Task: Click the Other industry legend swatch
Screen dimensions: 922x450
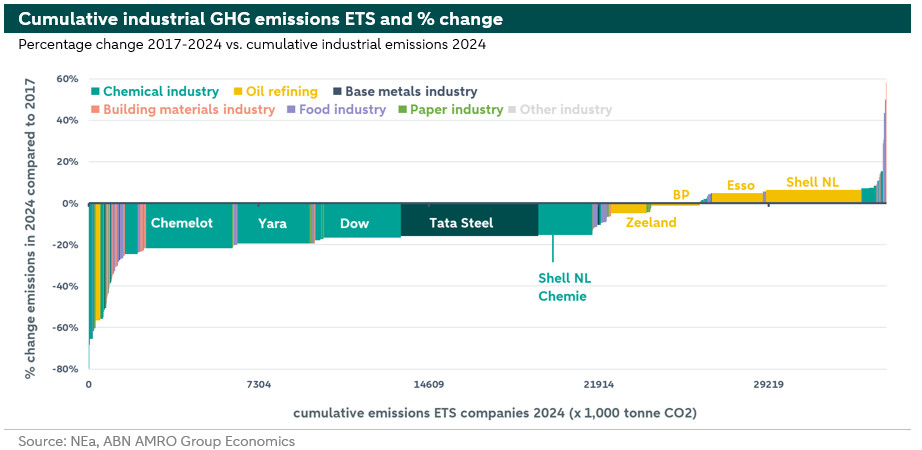Action: coord(512,109)
